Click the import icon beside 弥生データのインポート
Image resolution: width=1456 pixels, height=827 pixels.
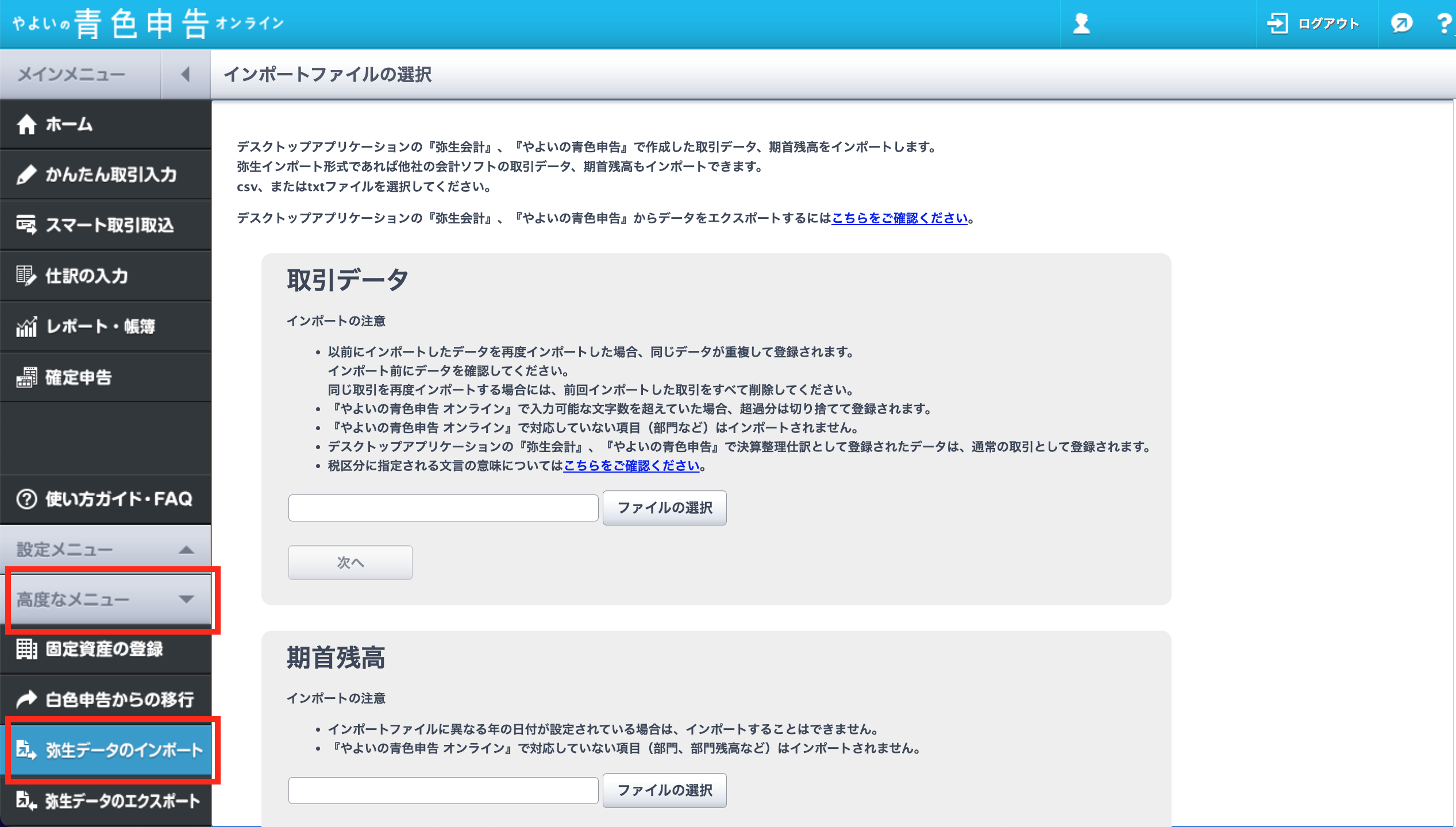coord(26,750)
